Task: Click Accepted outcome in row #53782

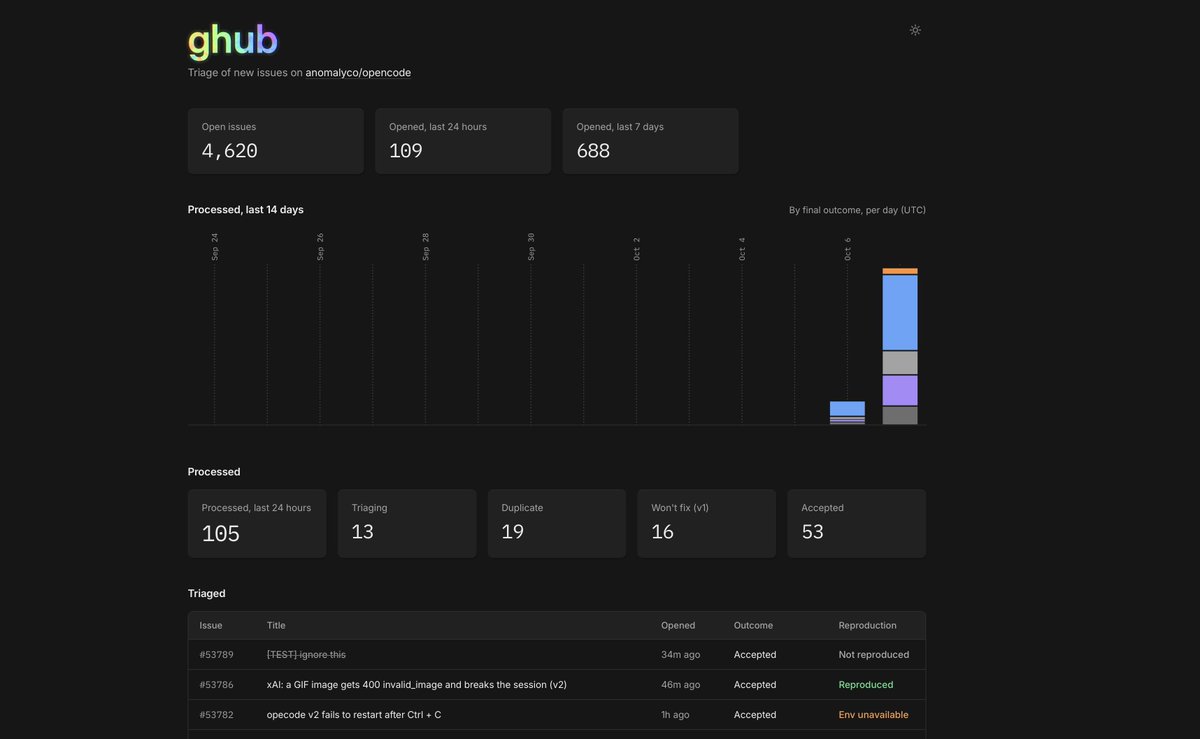Action: (x=755, y=715)
